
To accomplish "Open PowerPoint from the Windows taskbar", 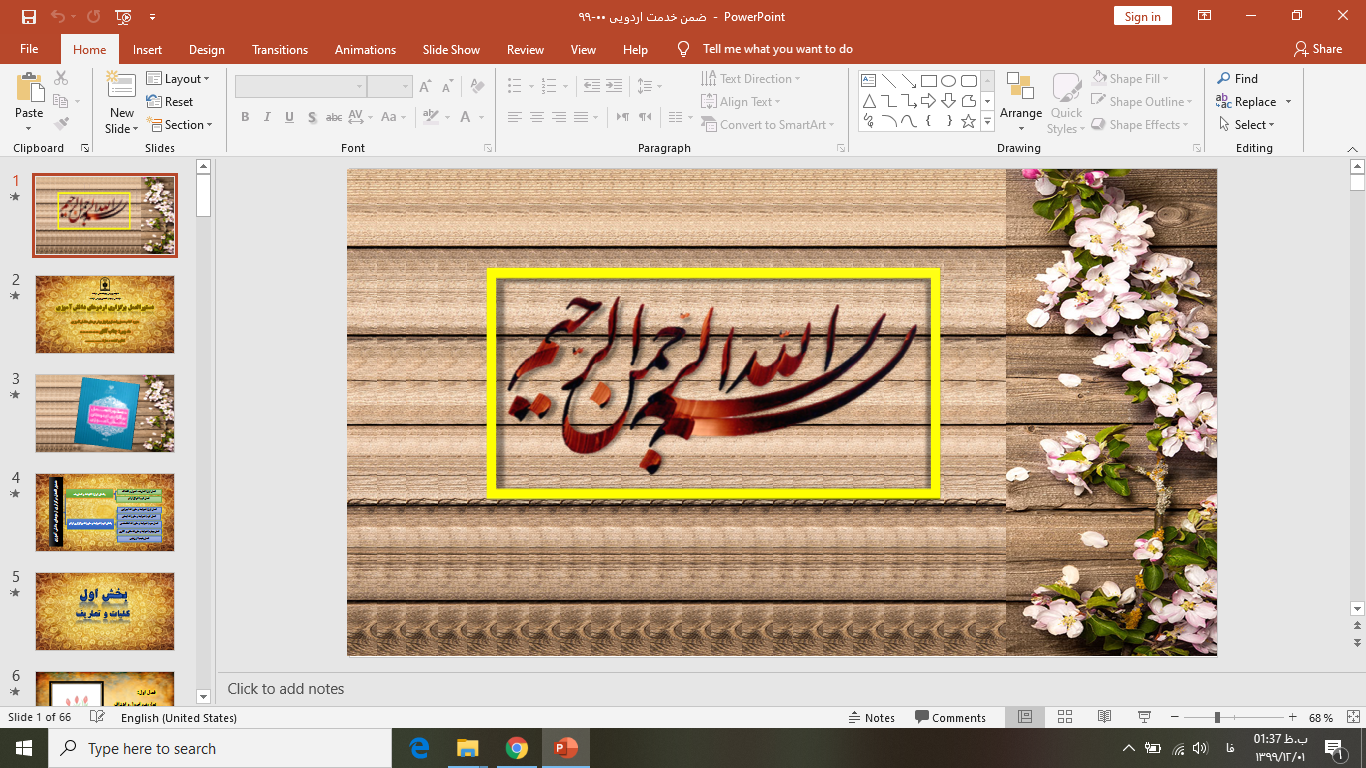I will coord(566,748).
